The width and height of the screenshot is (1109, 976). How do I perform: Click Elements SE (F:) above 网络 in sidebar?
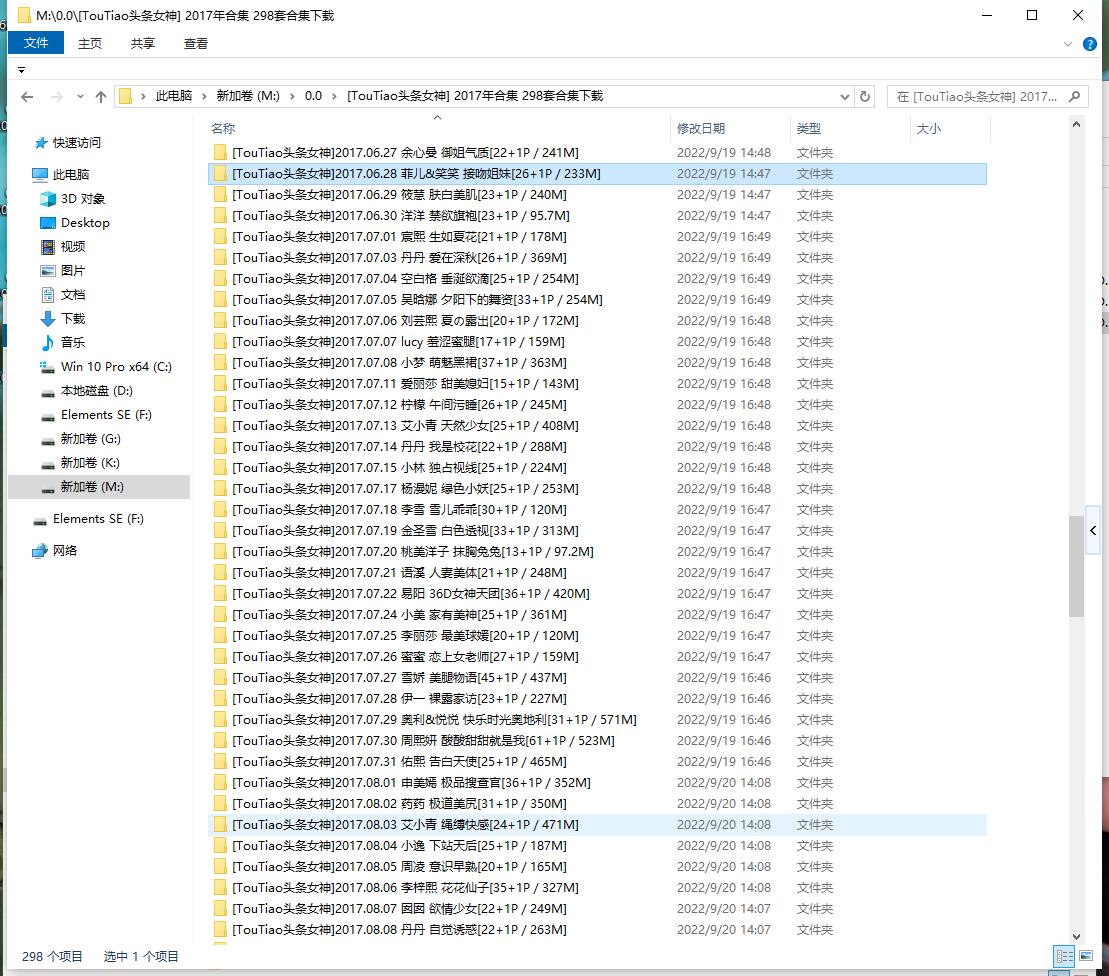pos(98,519)
